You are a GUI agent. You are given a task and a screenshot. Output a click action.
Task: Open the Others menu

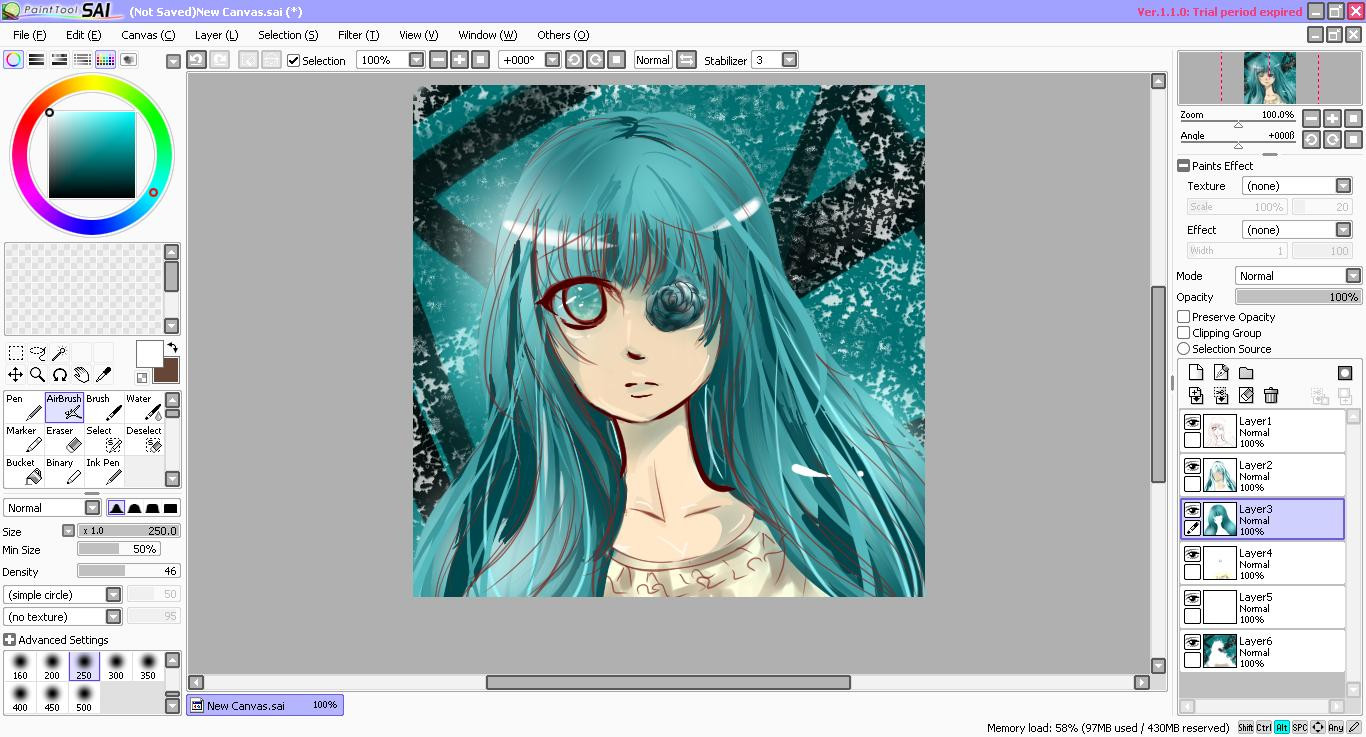coord(563,35)
